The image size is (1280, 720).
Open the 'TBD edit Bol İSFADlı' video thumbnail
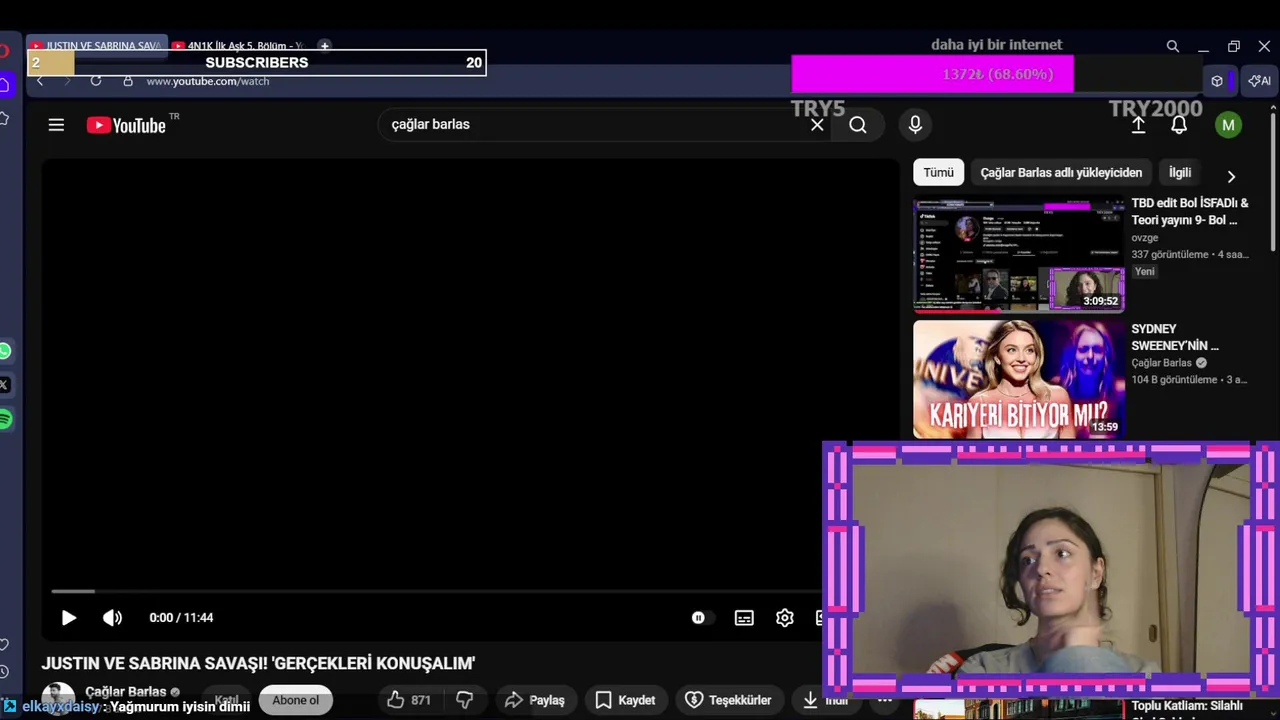click(1019, 254)
